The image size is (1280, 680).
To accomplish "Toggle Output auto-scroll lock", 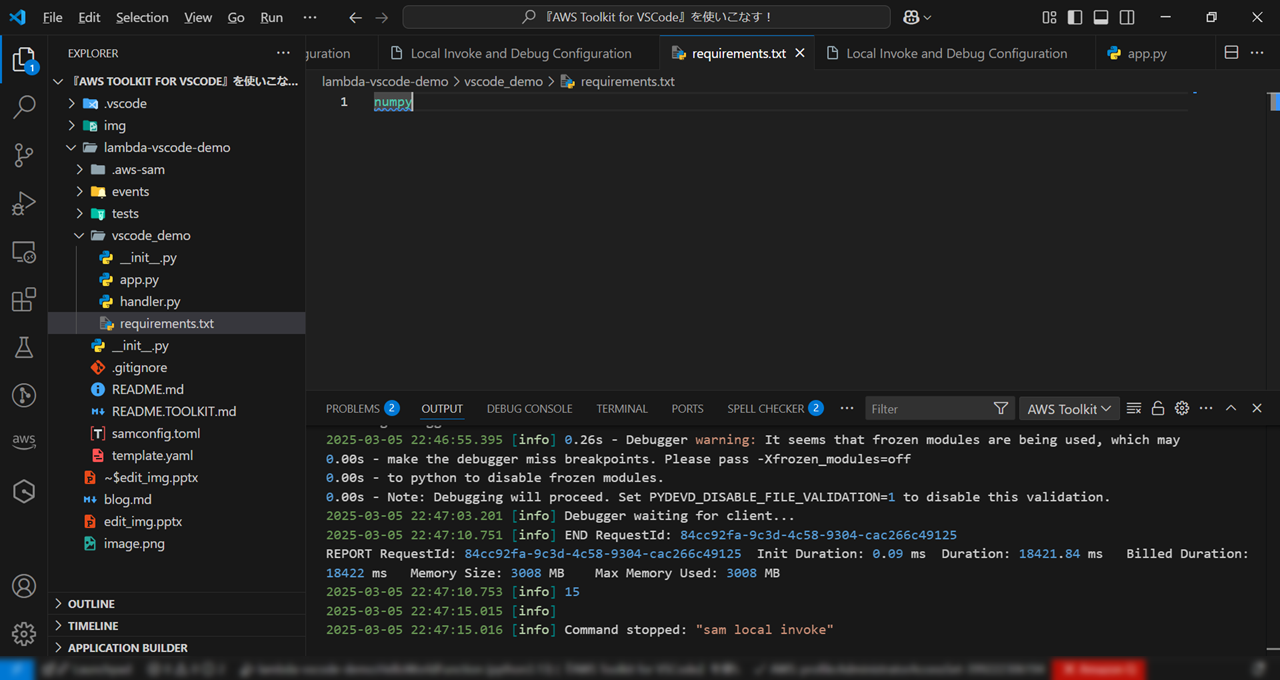I will point(1158,408).
